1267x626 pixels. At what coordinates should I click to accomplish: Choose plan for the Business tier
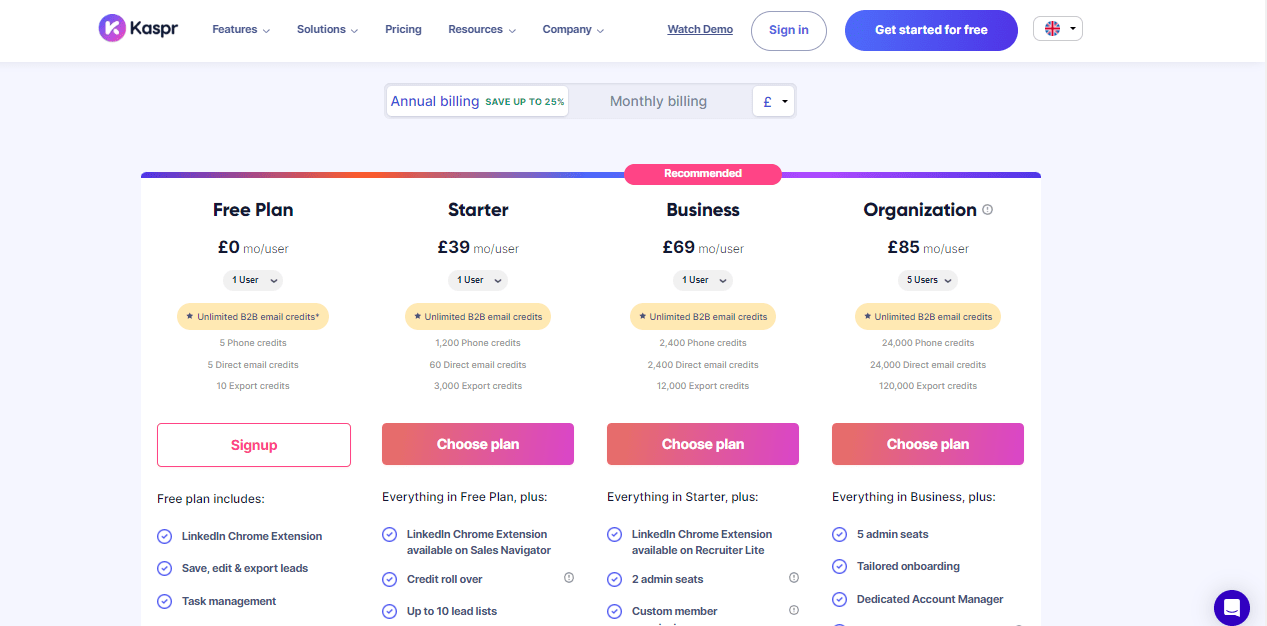tap(702, 443)
